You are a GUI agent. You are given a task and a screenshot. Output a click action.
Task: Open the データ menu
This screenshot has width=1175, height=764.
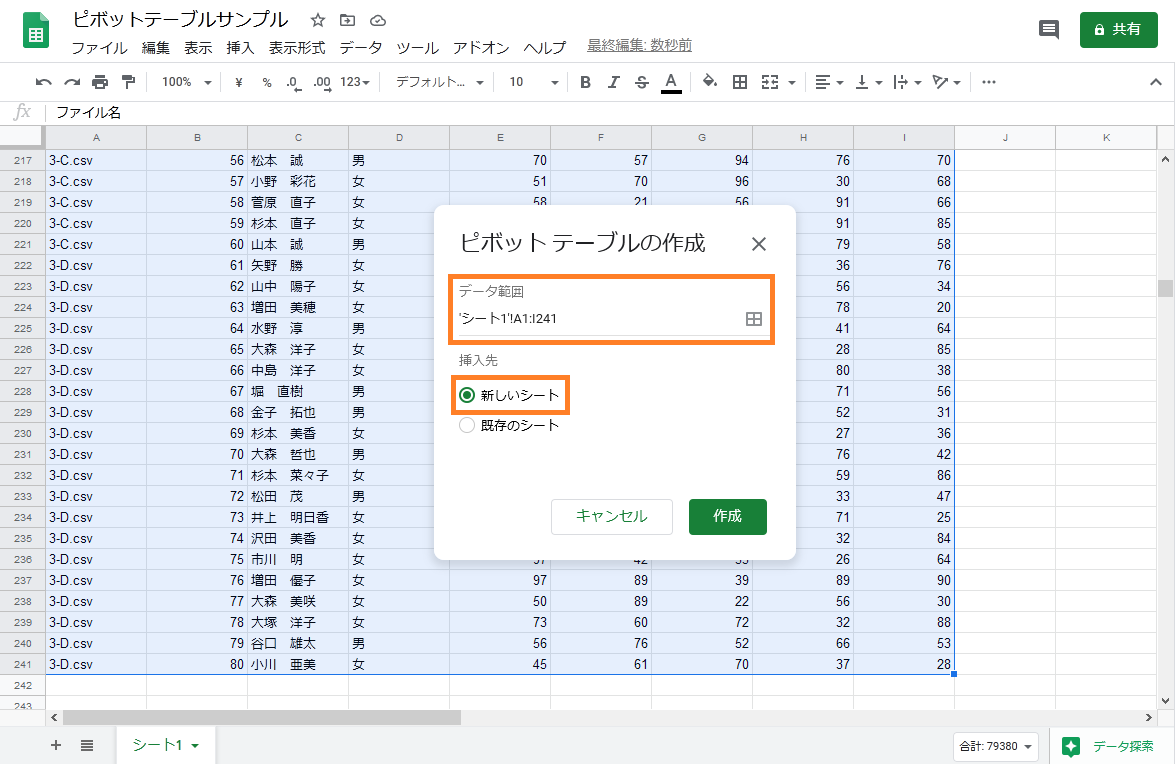[x=360, y=47]
